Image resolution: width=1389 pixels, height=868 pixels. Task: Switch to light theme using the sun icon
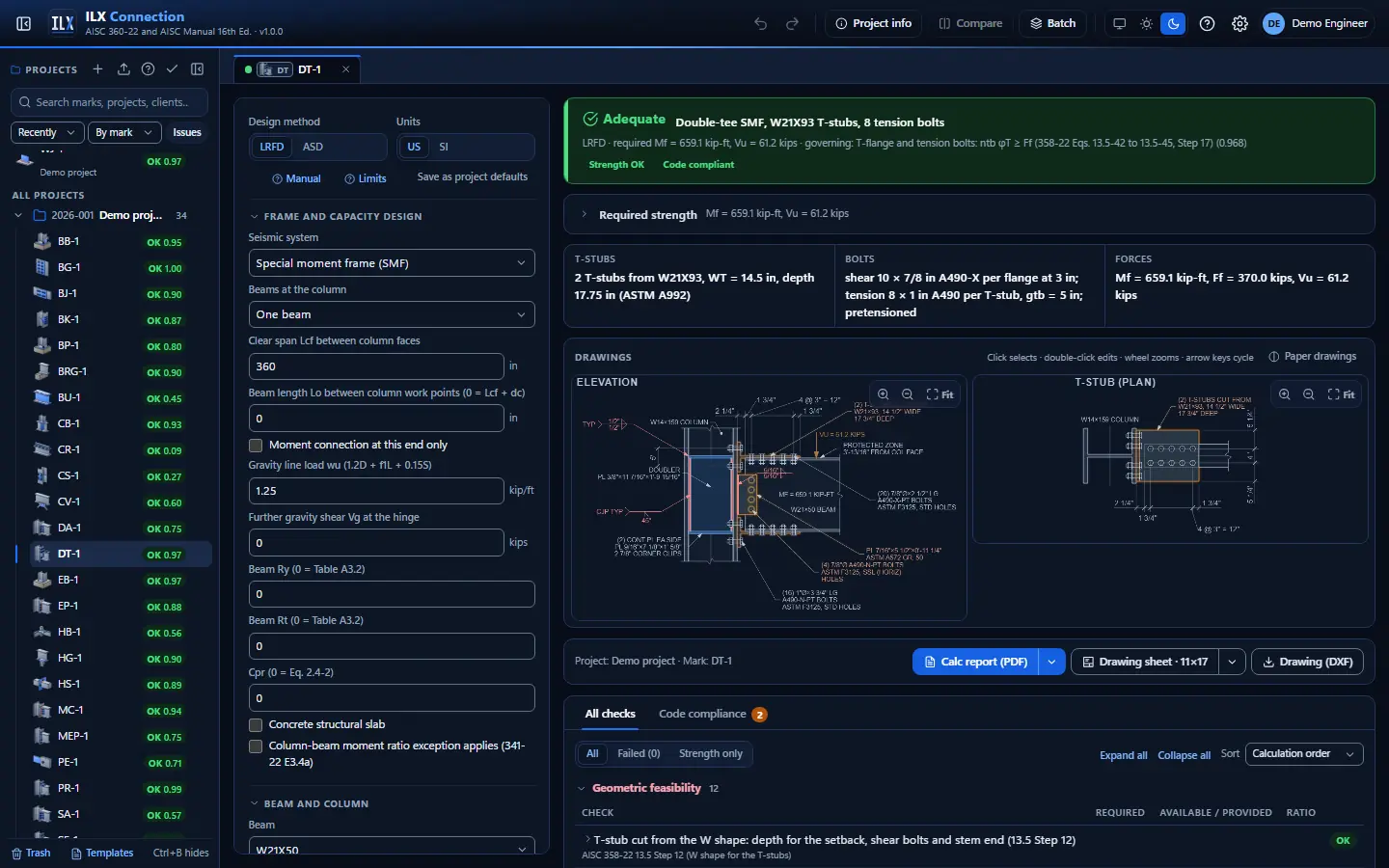(x=1146, y=23)
